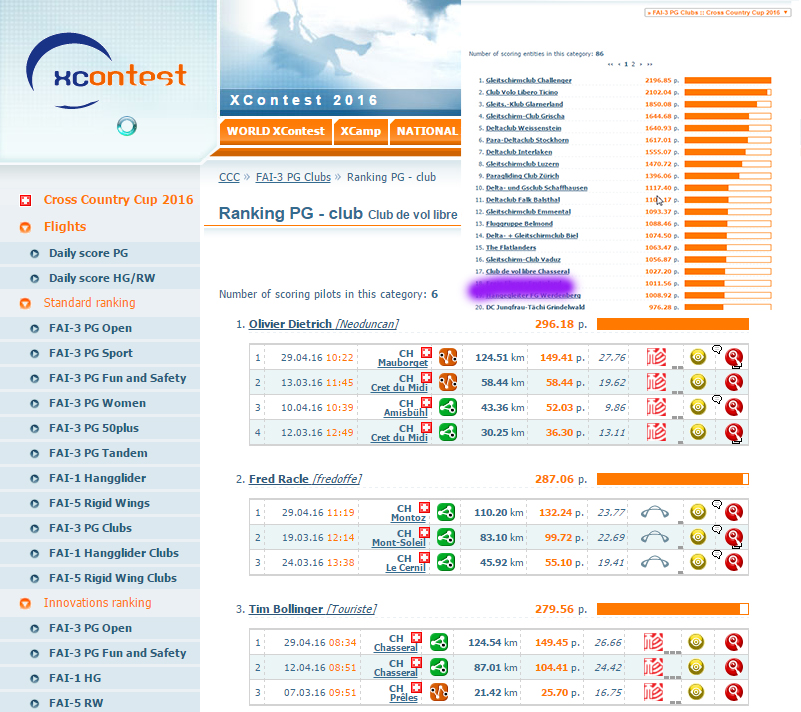The height and width of the screenshot is (712, 801).
Task: Click FAI-3 PG Clubs breadcrumb link
Action: tap(293, 177)
